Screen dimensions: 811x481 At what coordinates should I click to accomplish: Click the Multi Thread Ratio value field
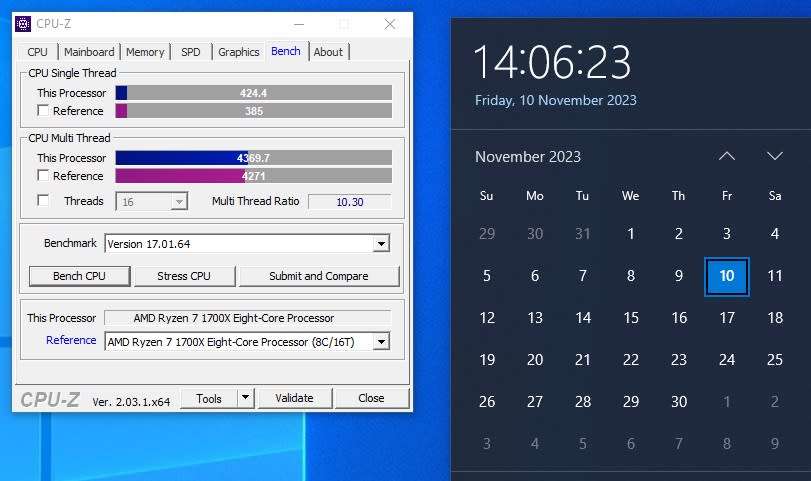350,202
